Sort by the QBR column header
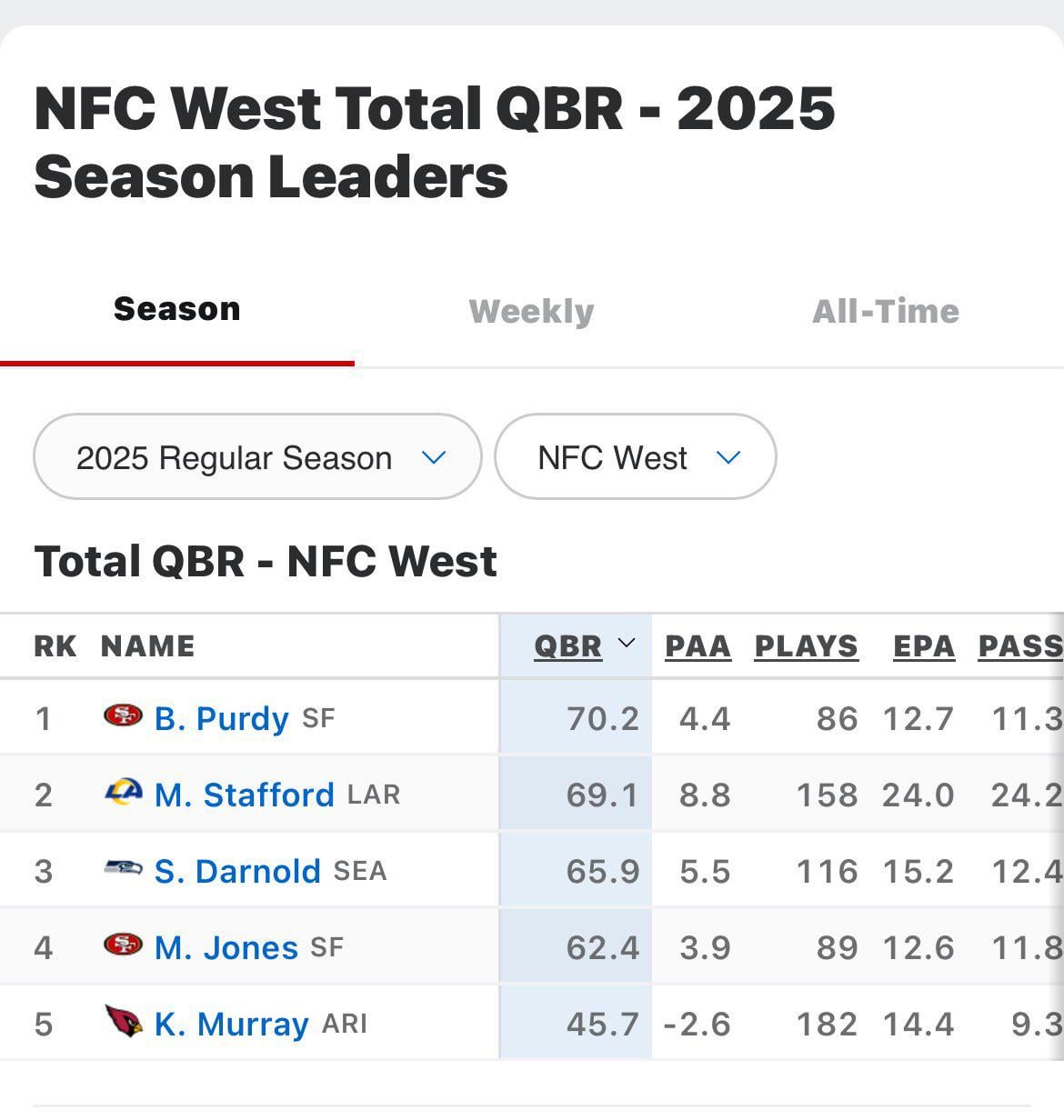This screenshot has height=1120, width=1064. [x=567, y=646]
